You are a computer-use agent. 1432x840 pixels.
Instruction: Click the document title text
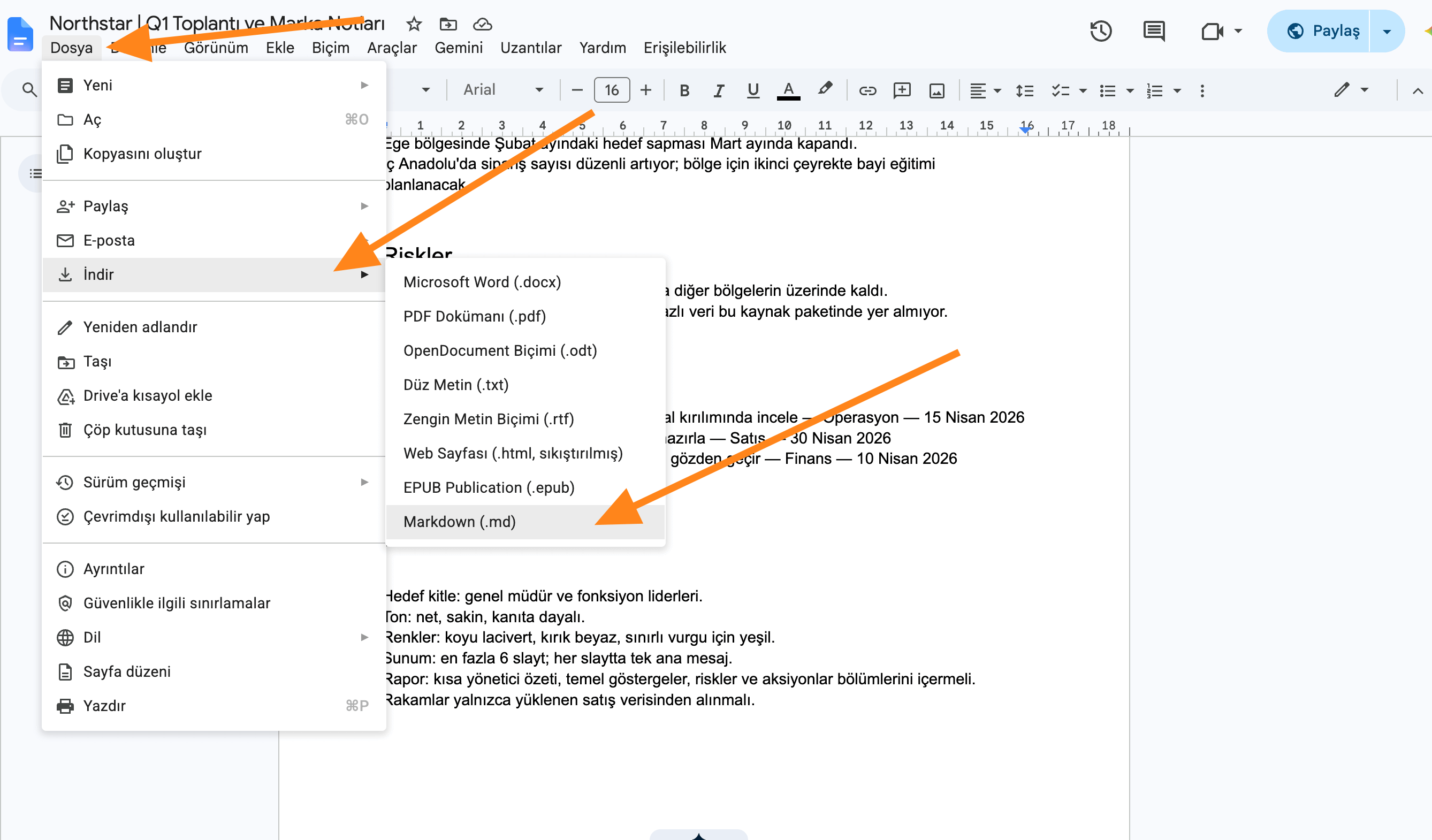tap(217, 24)
